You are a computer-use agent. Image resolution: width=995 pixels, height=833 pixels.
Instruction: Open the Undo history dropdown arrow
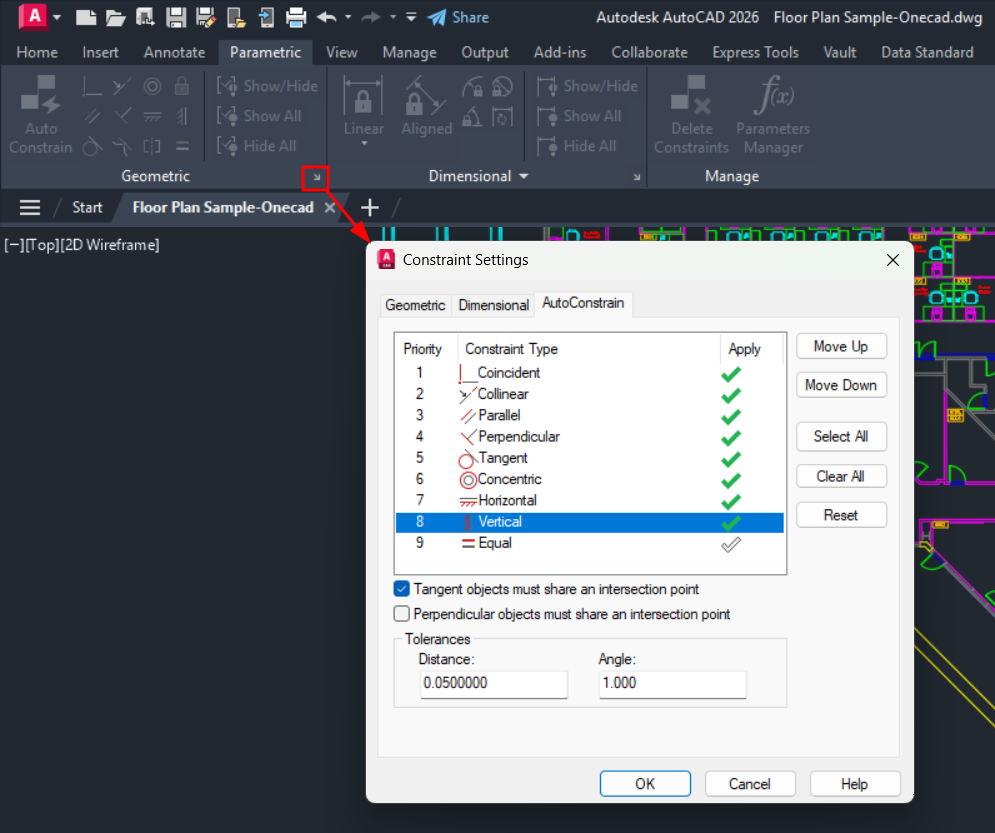pos(348,18)
